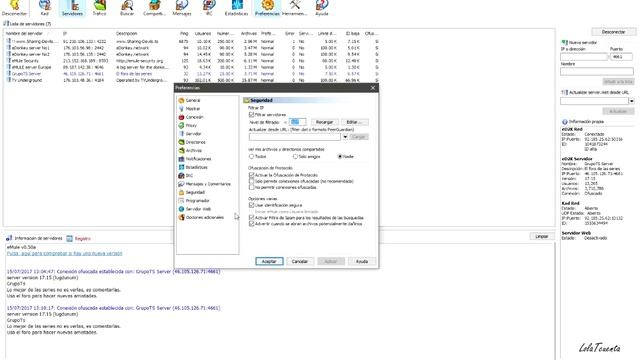Enable Solo permitir conexiones ofuscadas

tap(251, 181)
